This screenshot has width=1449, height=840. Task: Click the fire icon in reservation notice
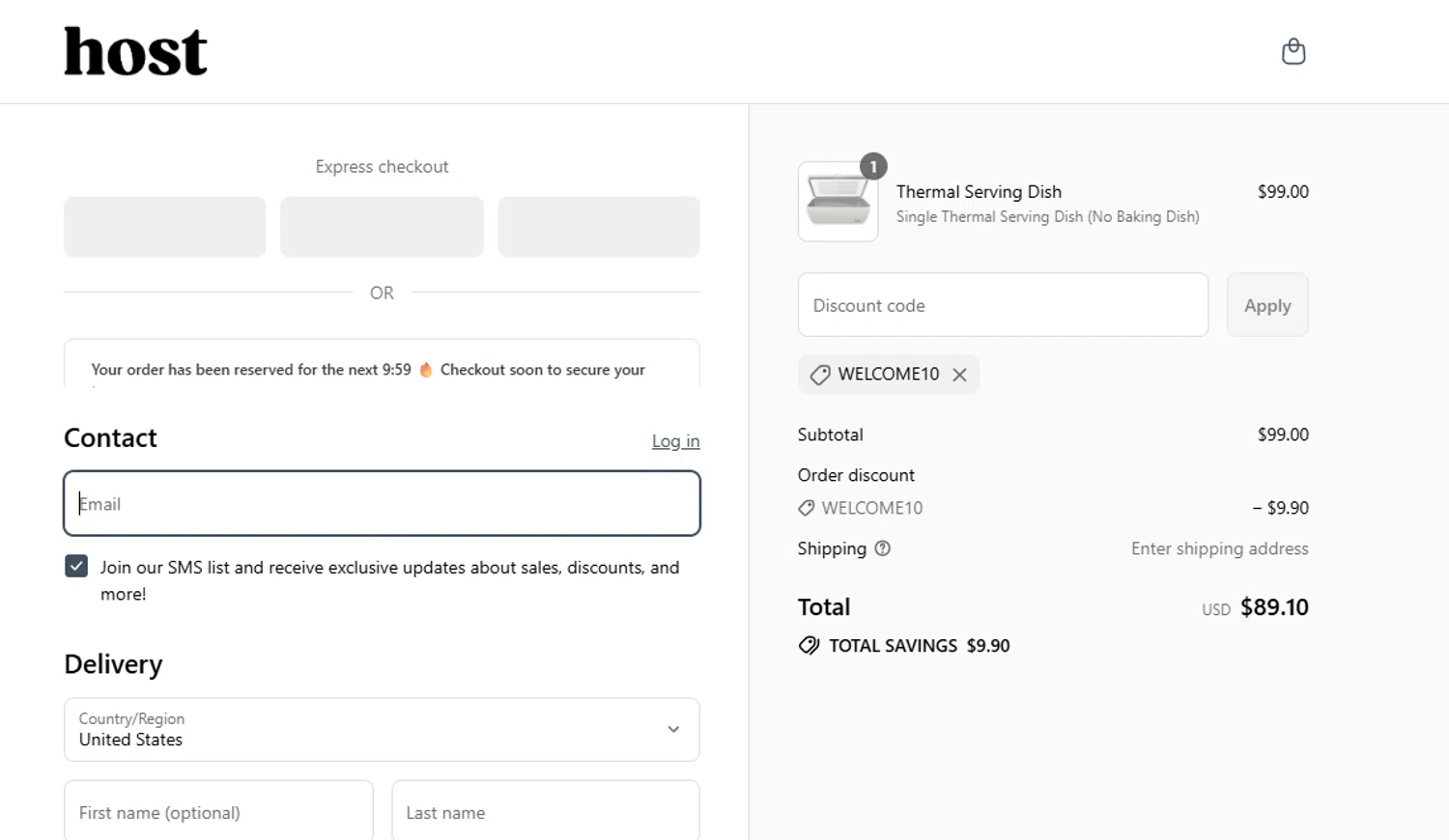[426, 370]
